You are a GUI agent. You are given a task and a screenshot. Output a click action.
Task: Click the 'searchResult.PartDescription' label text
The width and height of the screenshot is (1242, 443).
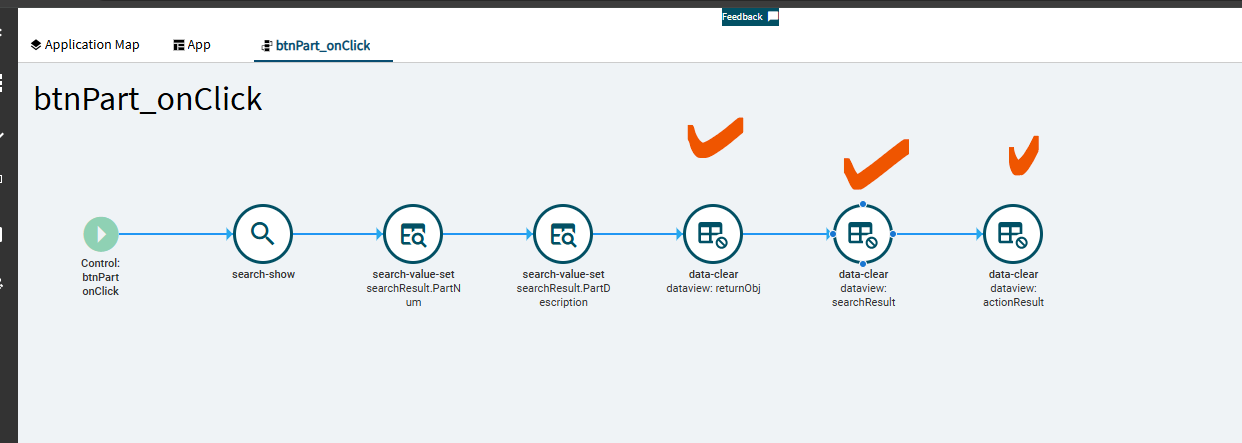(x=563, y=295)
